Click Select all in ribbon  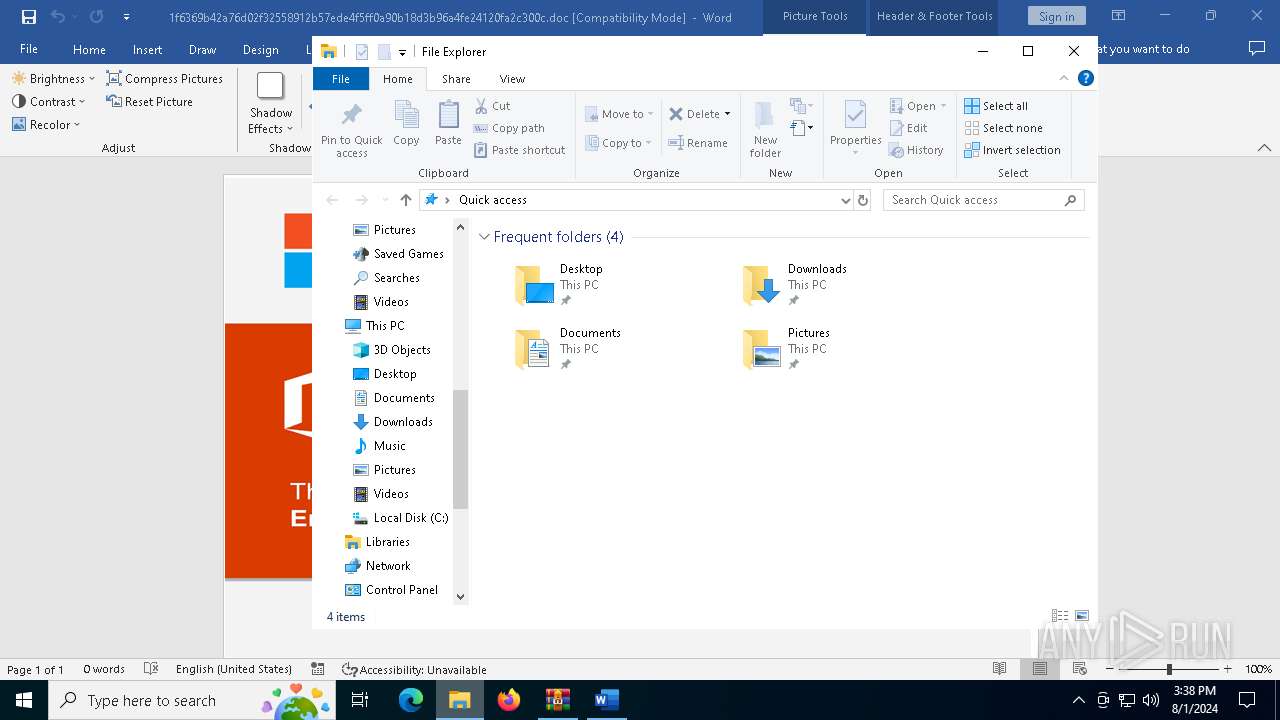pos(996,106)
